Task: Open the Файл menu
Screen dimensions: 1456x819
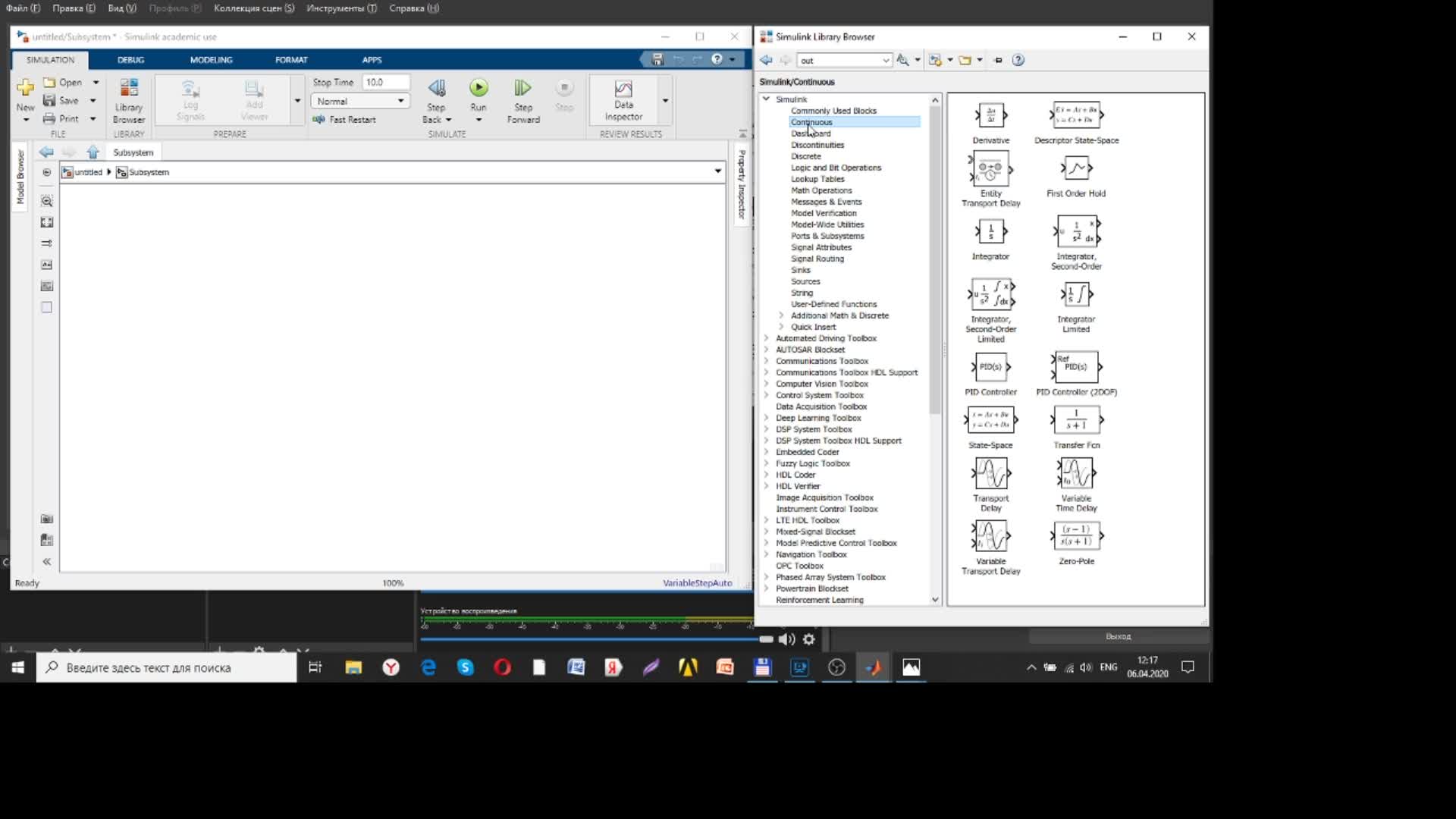Action: tap(23, 8)
